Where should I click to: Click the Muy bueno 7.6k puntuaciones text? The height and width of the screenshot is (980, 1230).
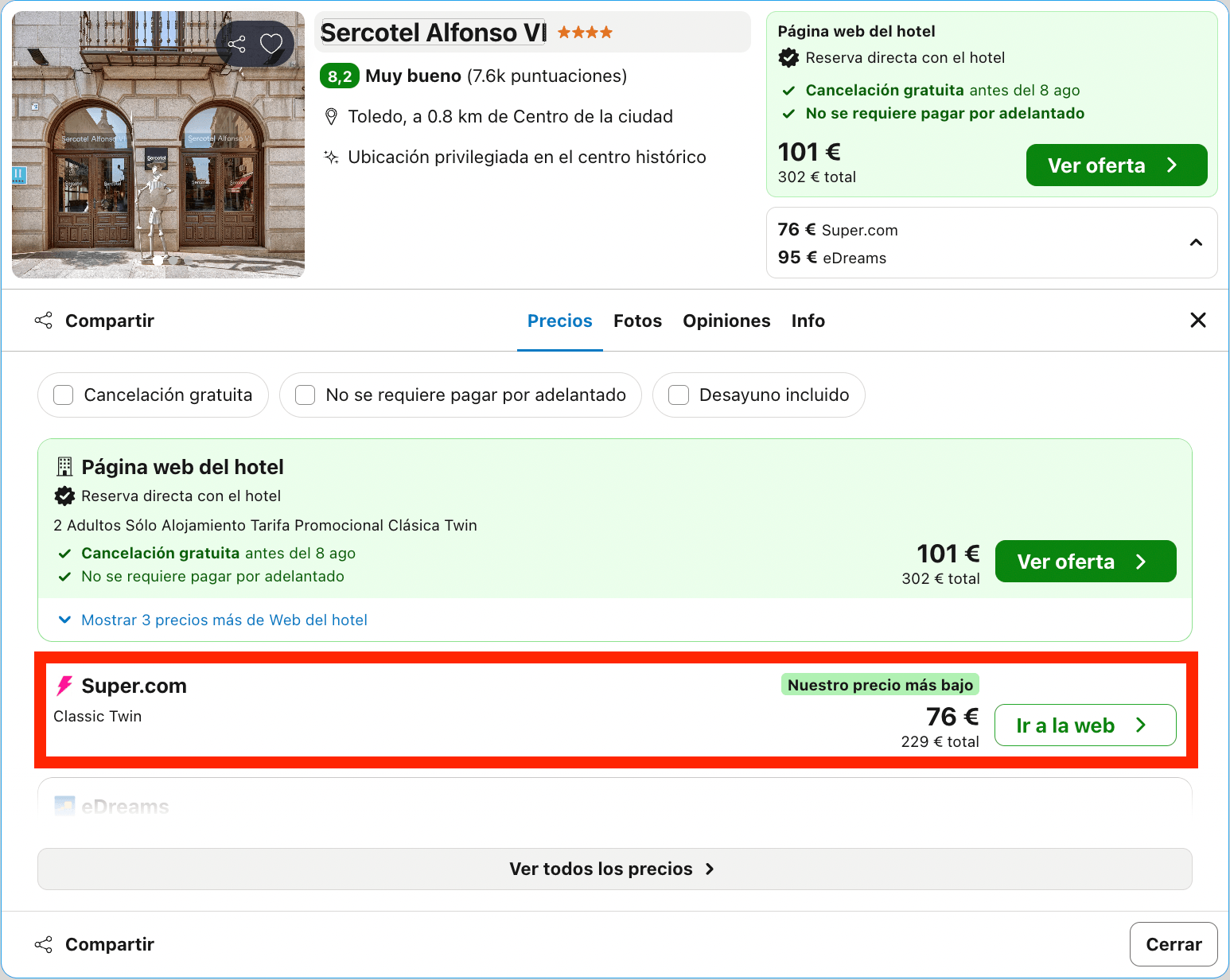496,76
